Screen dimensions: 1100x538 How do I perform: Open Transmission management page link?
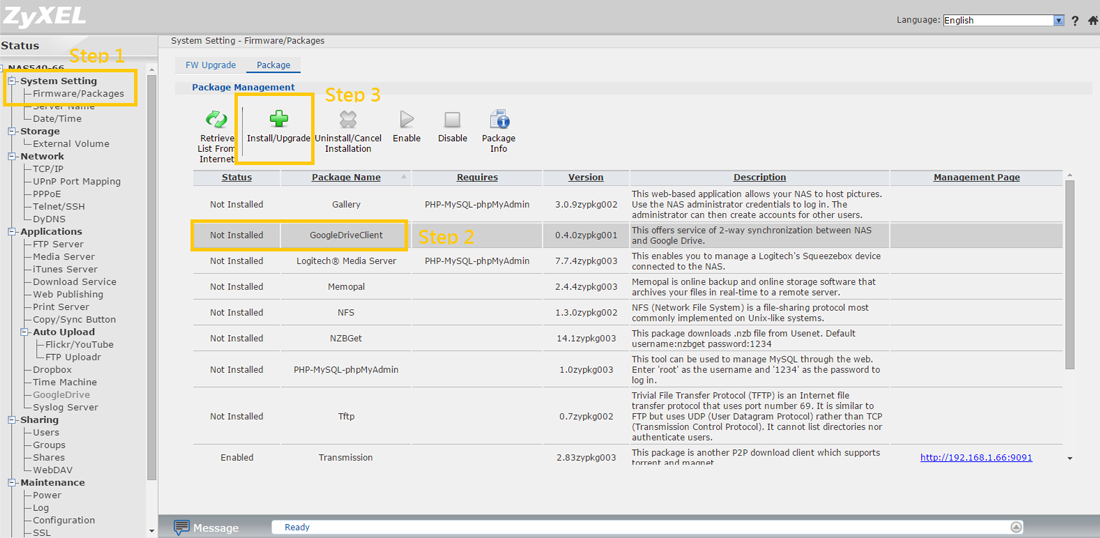[977, 458]
